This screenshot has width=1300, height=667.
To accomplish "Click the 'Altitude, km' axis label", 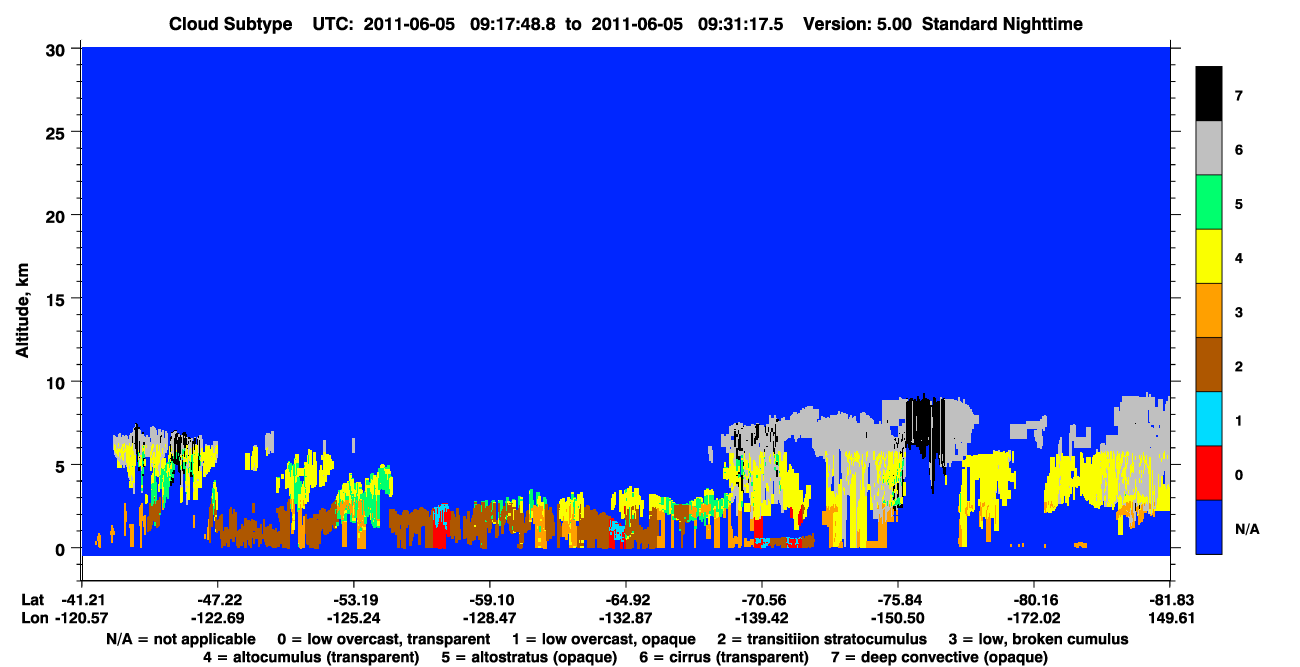I will click(x=22, y=310).
